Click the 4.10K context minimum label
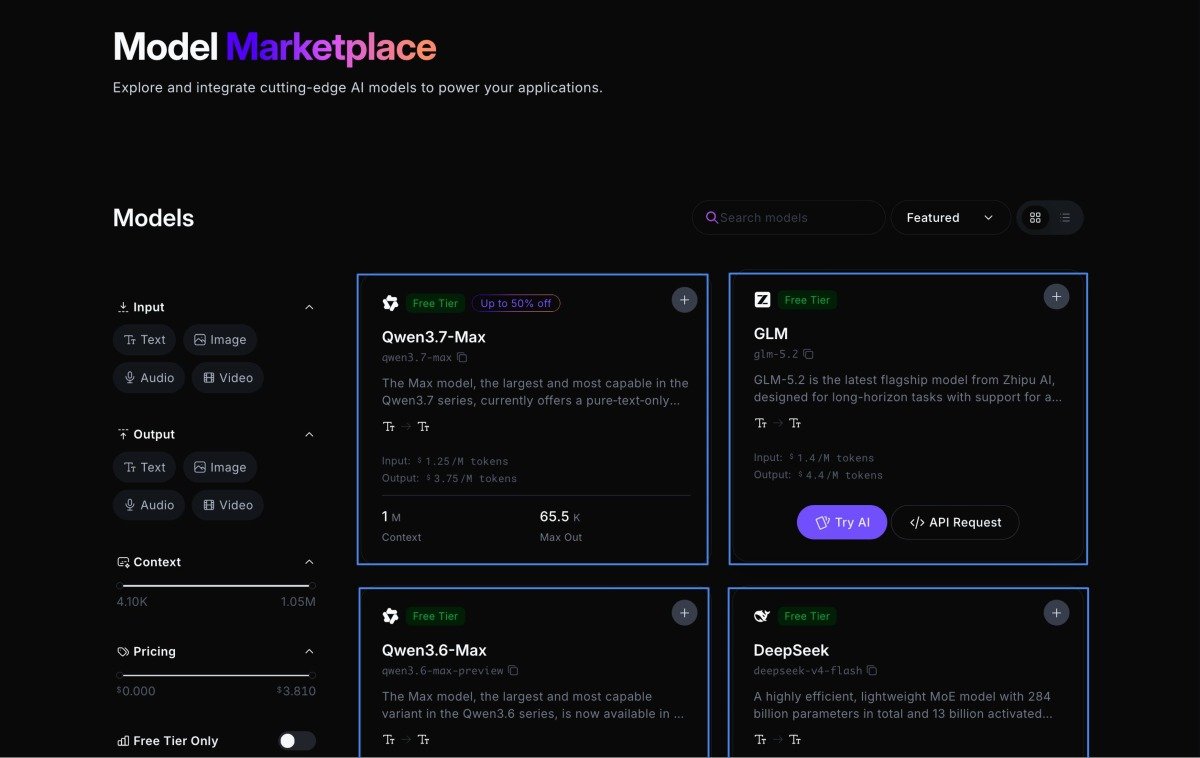 tap(132, 602)
